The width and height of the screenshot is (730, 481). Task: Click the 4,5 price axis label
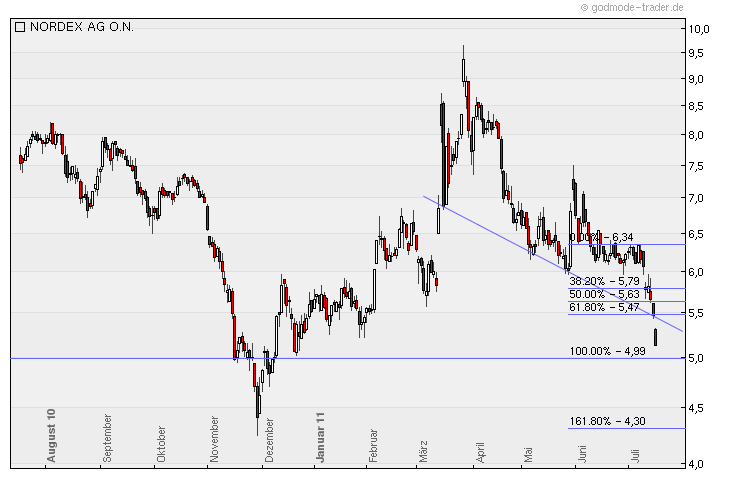[696, 408]
